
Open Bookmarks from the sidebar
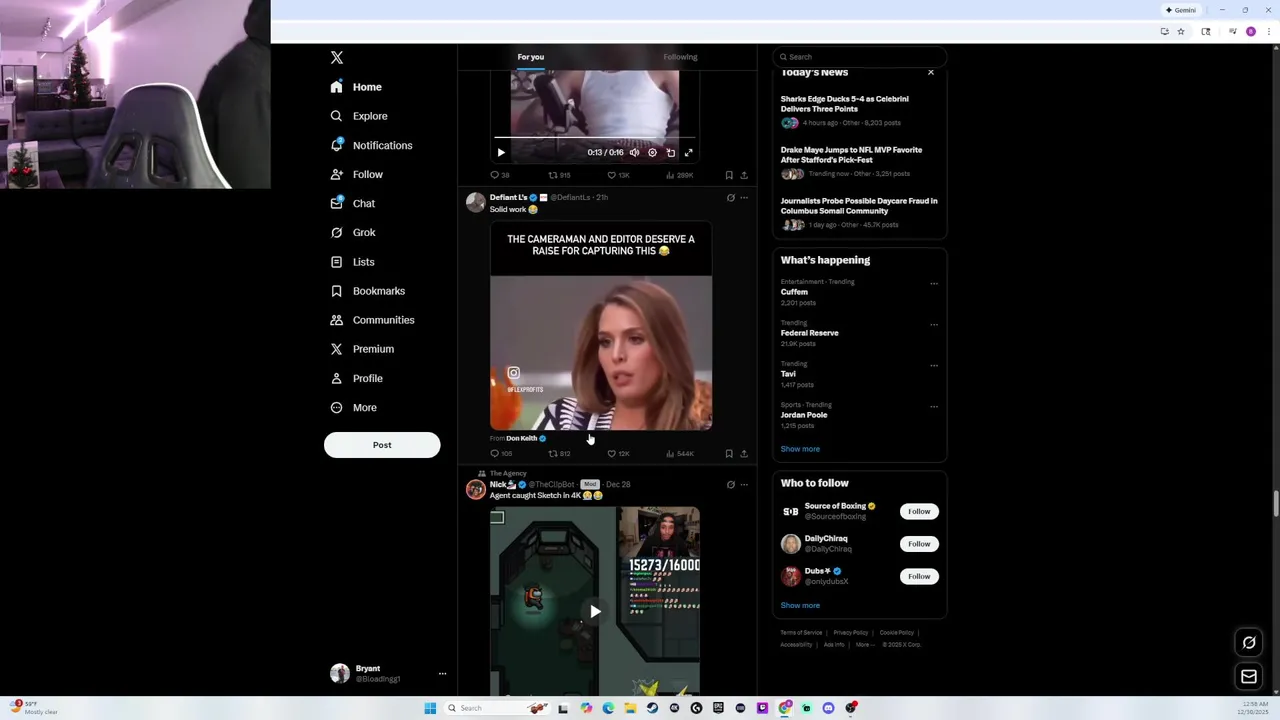[367, 291]
